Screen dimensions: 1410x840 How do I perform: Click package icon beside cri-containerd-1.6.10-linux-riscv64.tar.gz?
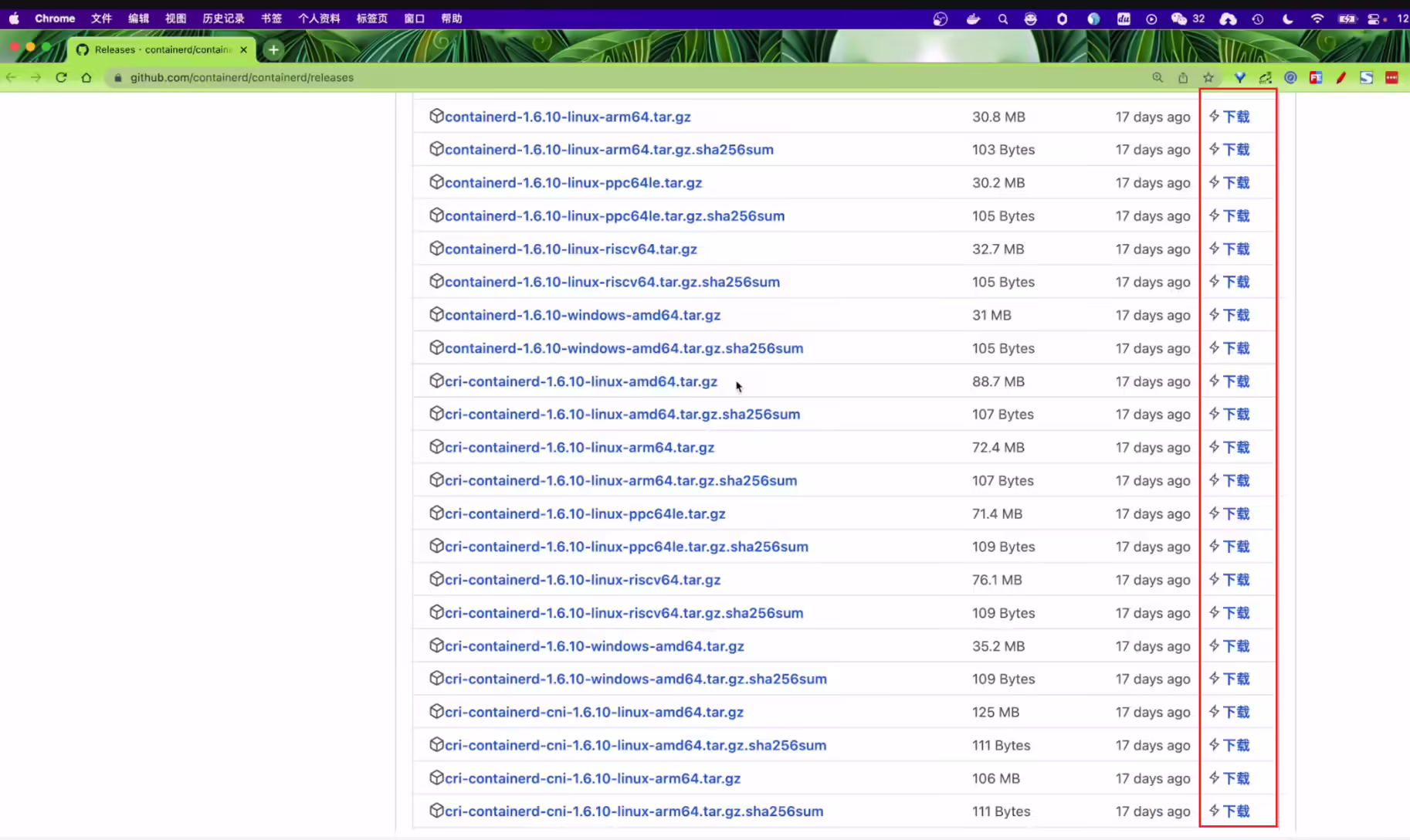click(436, 579)
